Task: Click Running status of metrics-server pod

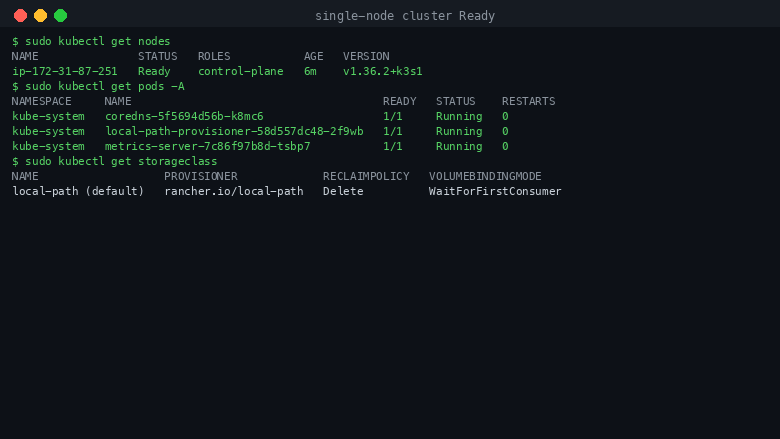Action: [459, 146]
